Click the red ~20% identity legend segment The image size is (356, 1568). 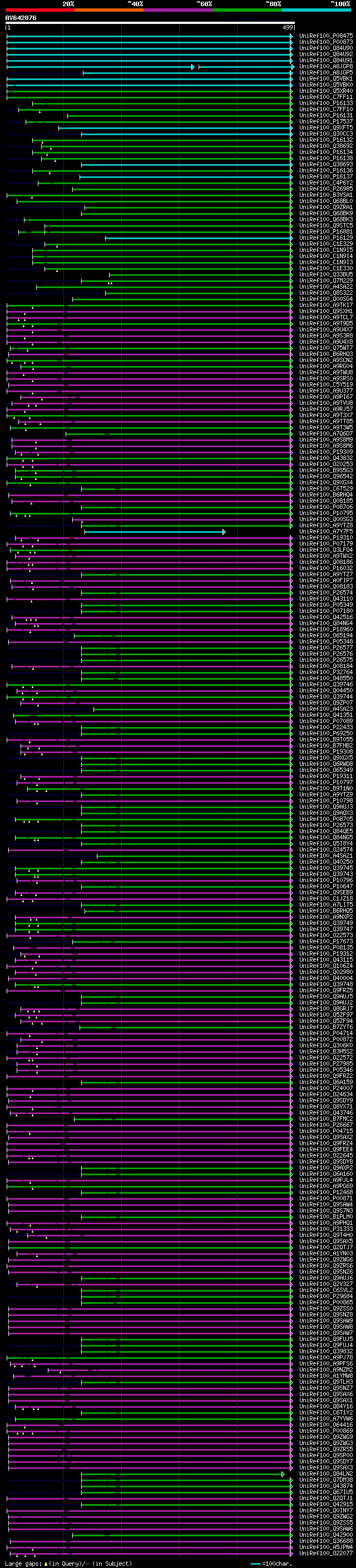[40, 10]
